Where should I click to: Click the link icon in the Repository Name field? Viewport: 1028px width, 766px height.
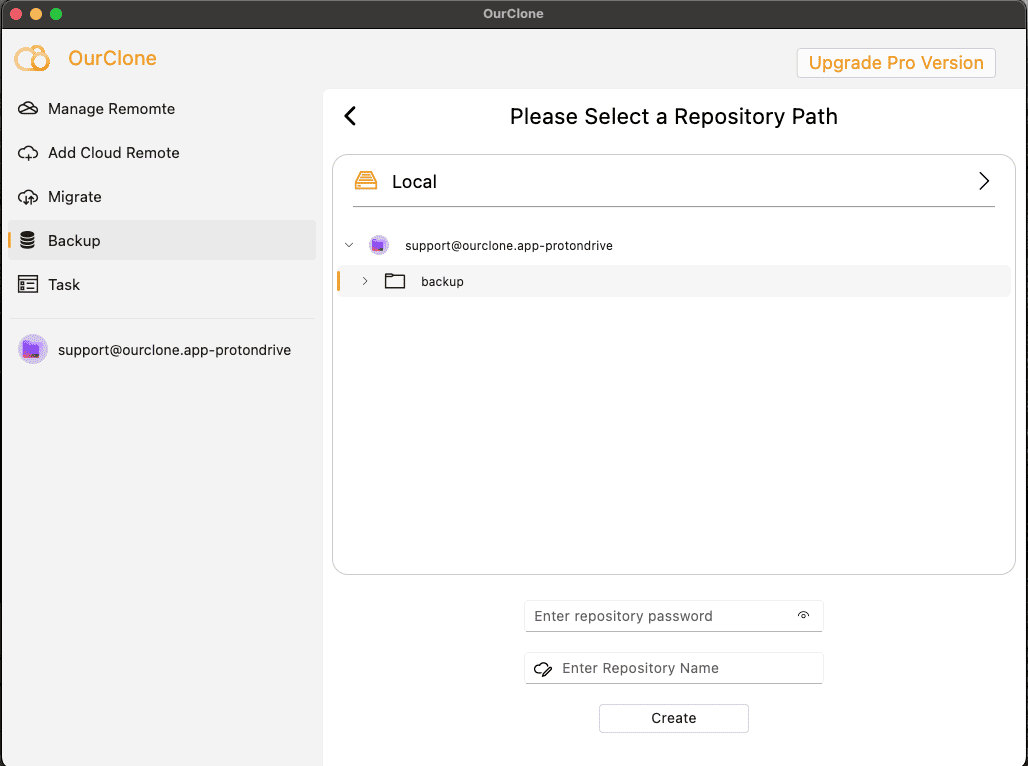pyautogui.click(x=543, y=668)
